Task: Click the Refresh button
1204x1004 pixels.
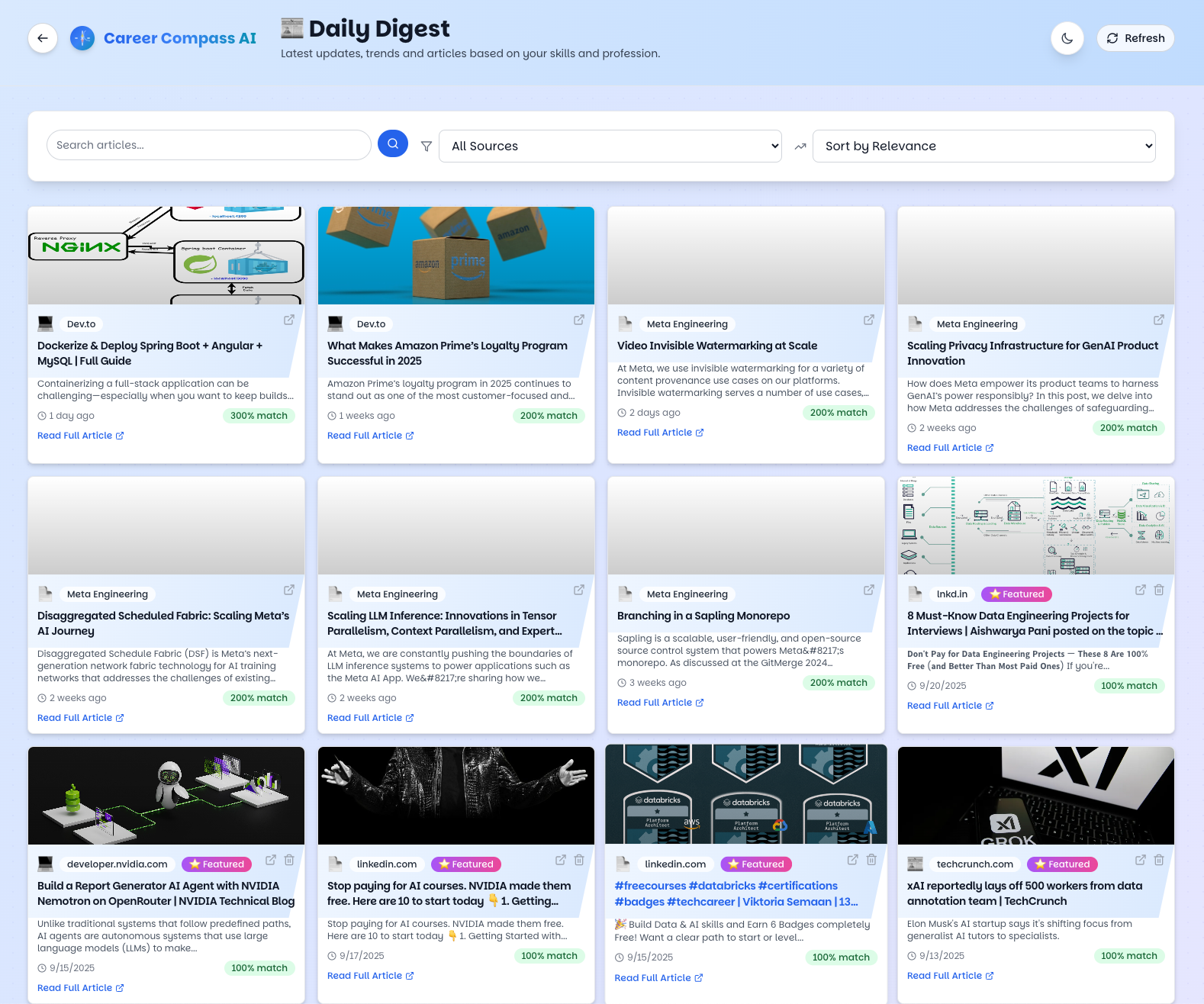Action: [x=1135, y=38]
